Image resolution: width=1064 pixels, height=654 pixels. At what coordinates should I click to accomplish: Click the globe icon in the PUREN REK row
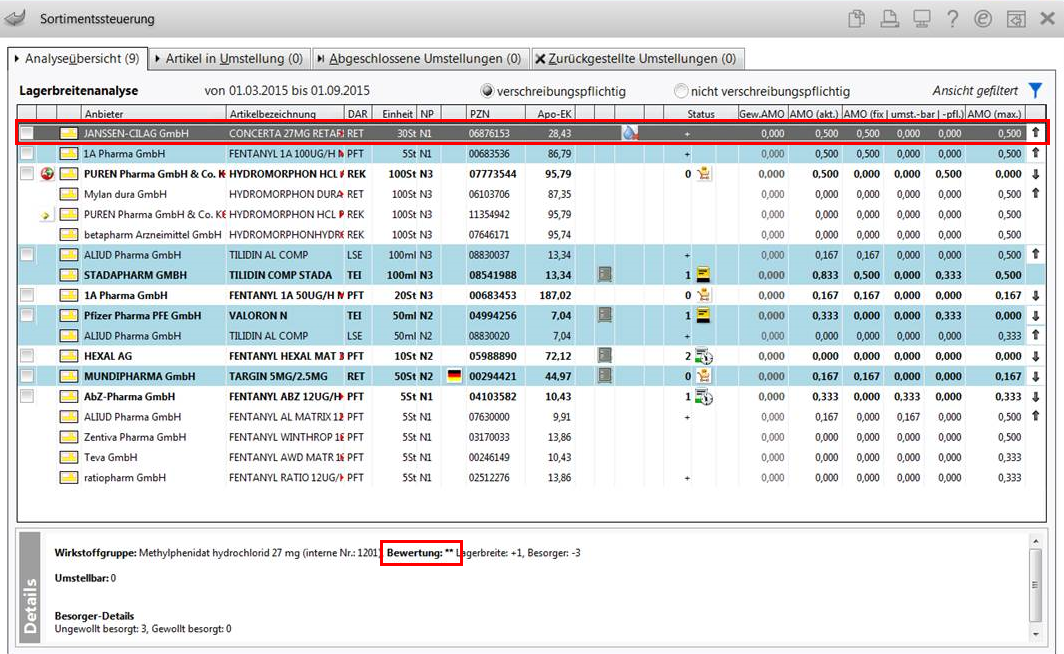pos(47,174)
